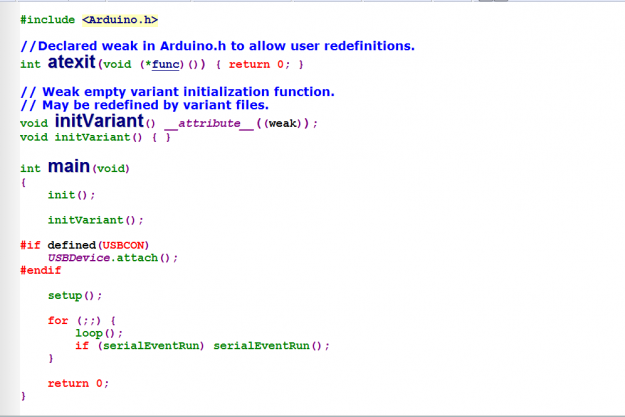Image resolution: width=625 pixels, height=417 pixels.
Task: Click the attach method call
Action: tap(137, 258)
